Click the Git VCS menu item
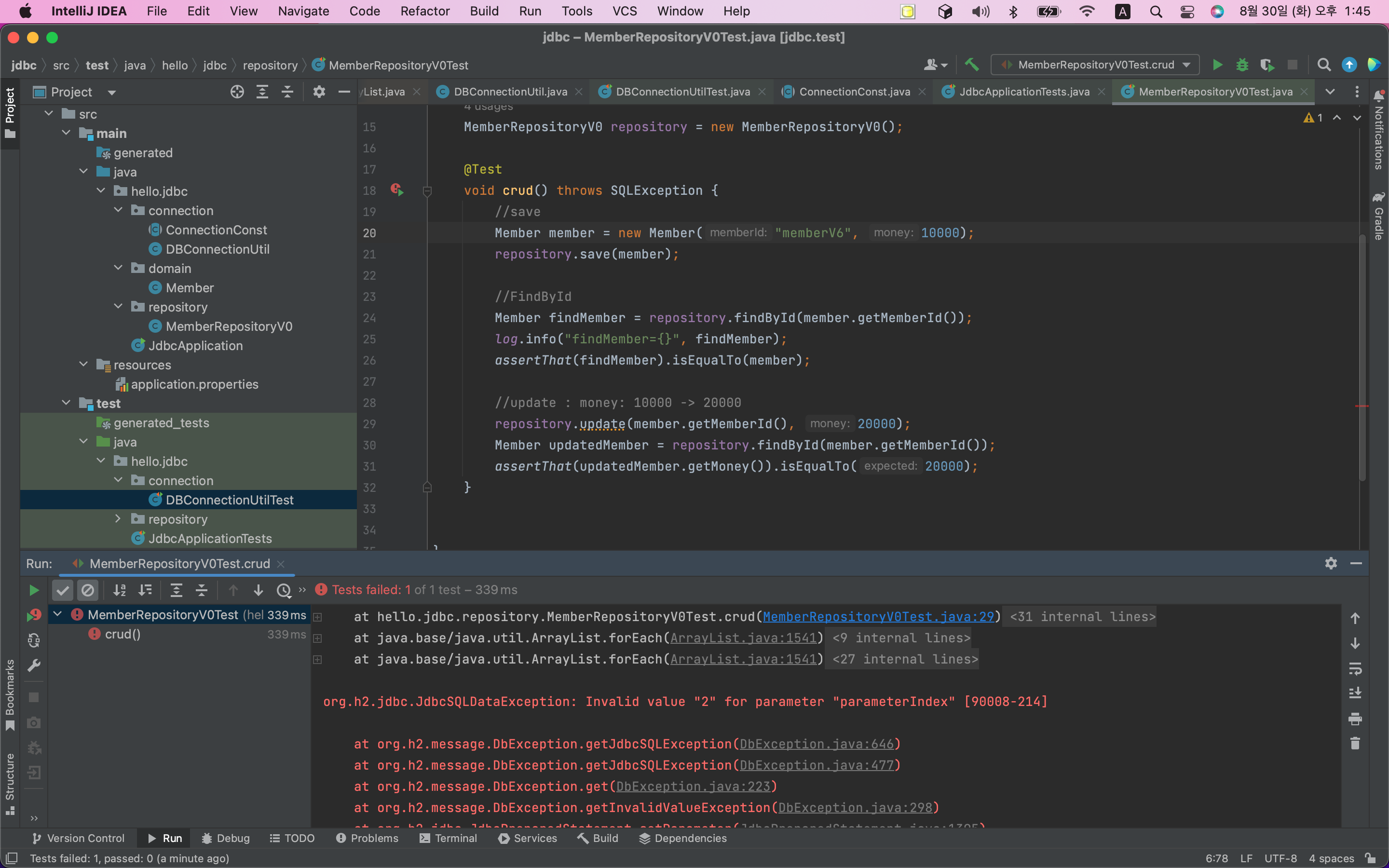Viewport: 1389px width, 868px height. coord(620,11)
